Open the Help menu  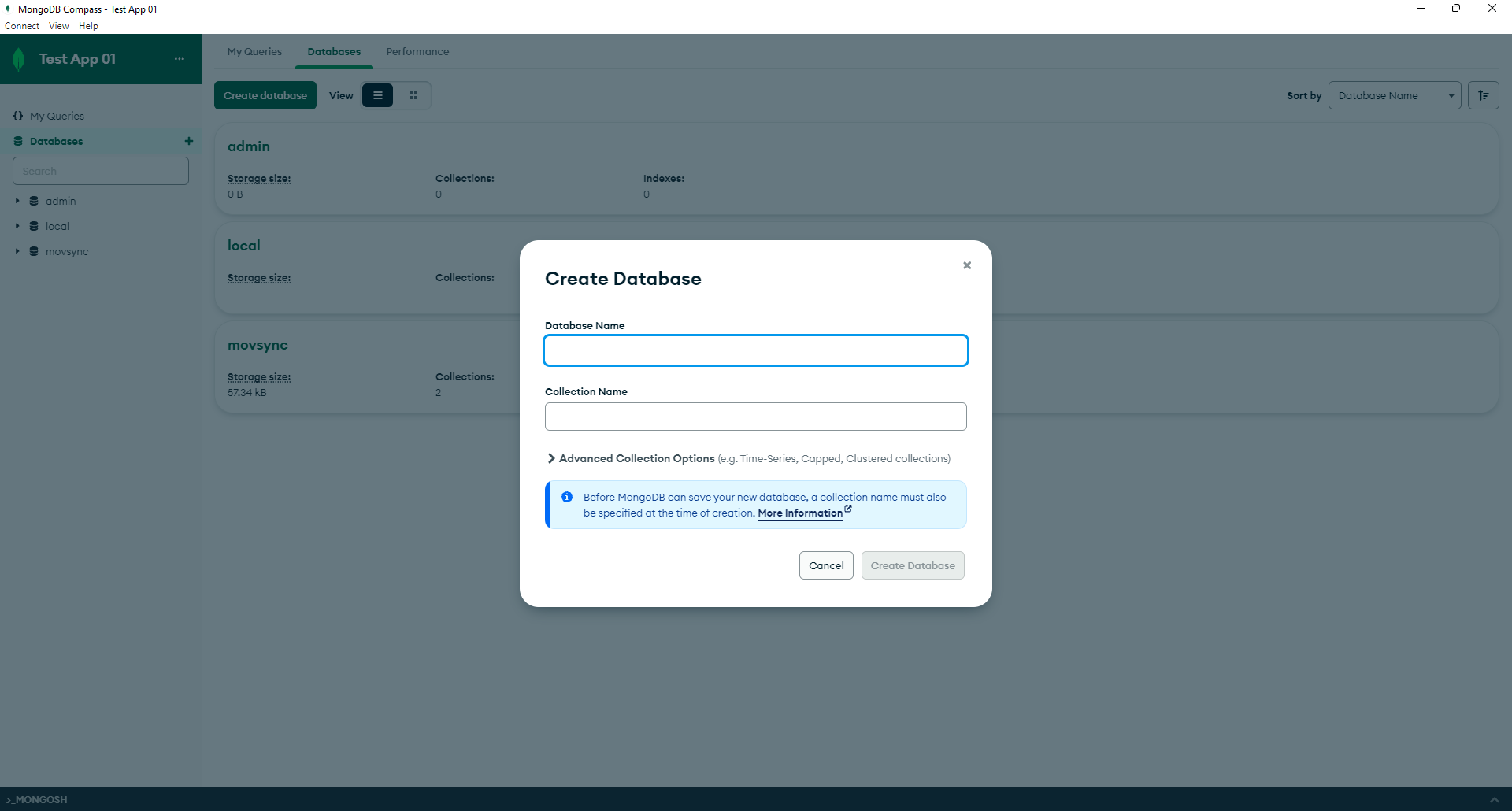(88, 26)
